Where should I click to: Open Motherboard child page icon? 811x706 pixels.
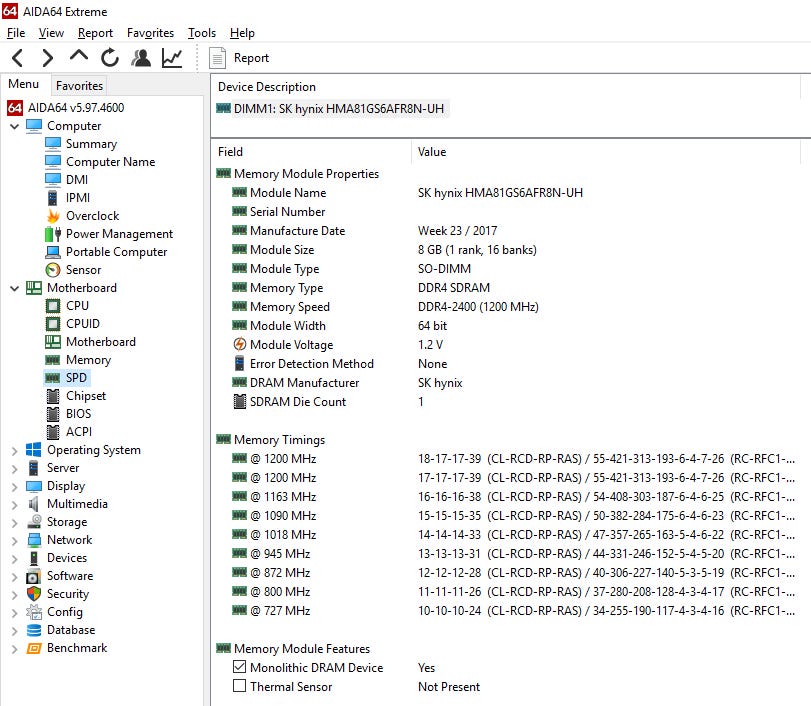pos(52,342)
